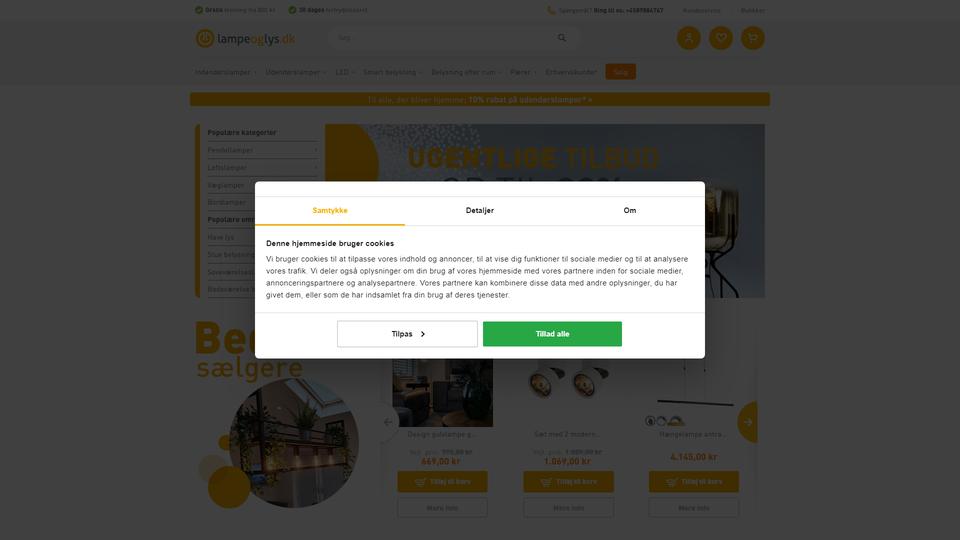Click the Tillad alle button

[x=552, y=334]
